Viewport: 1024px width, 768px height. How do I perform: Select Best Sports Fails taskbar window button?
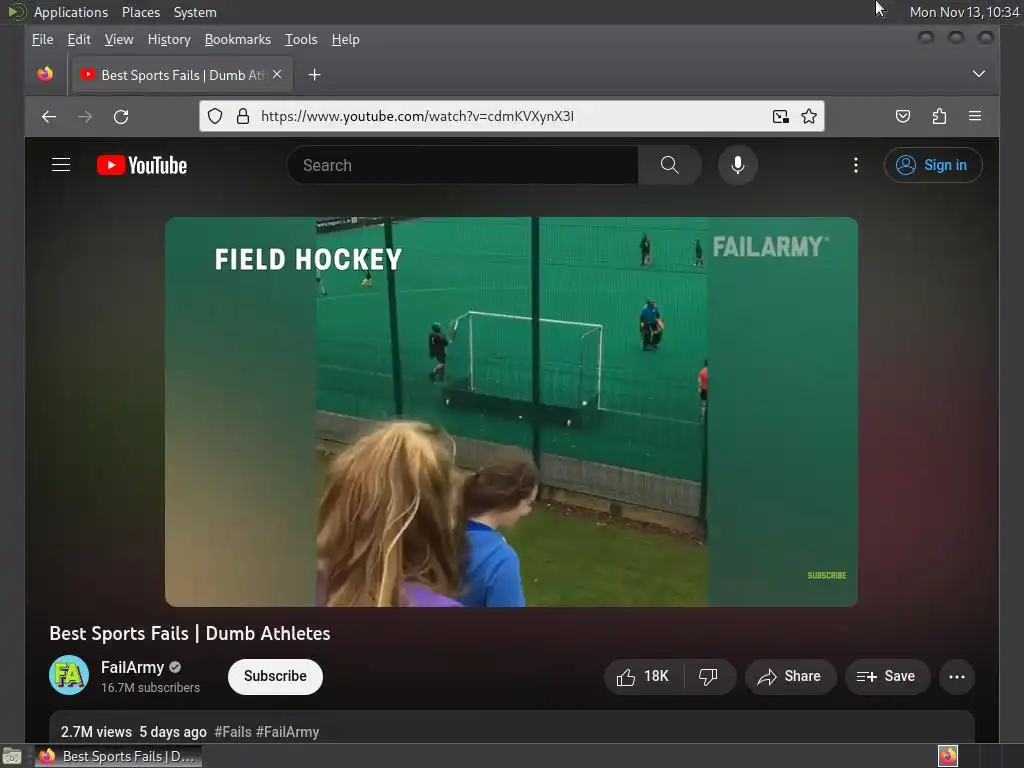click(118, 756)
